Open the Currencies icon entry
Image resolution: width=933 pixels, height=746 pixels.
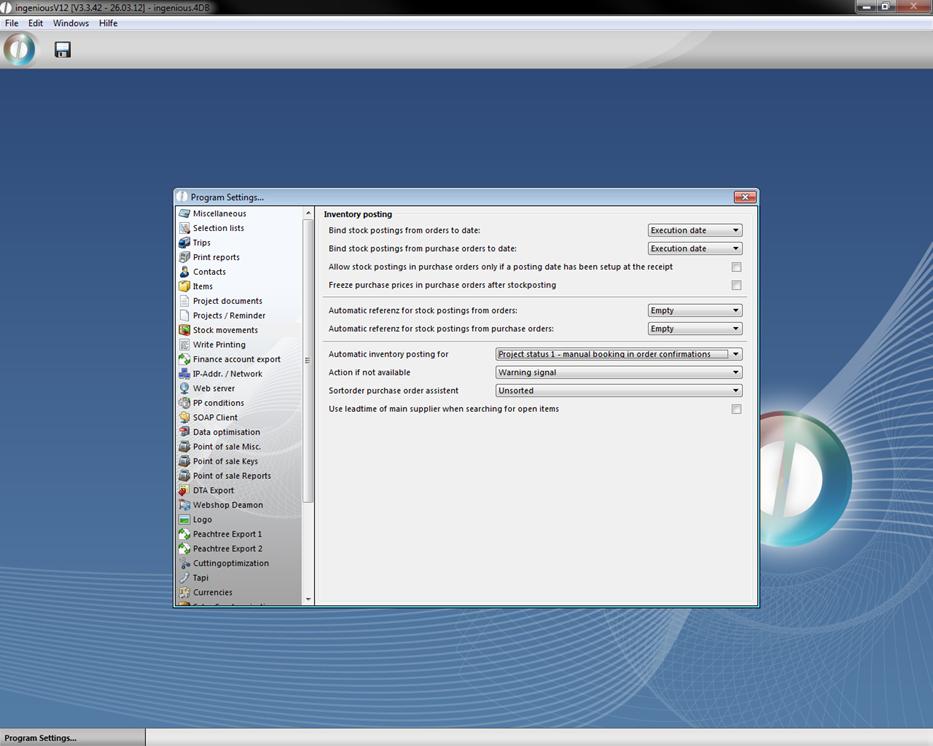coord(184,592)
